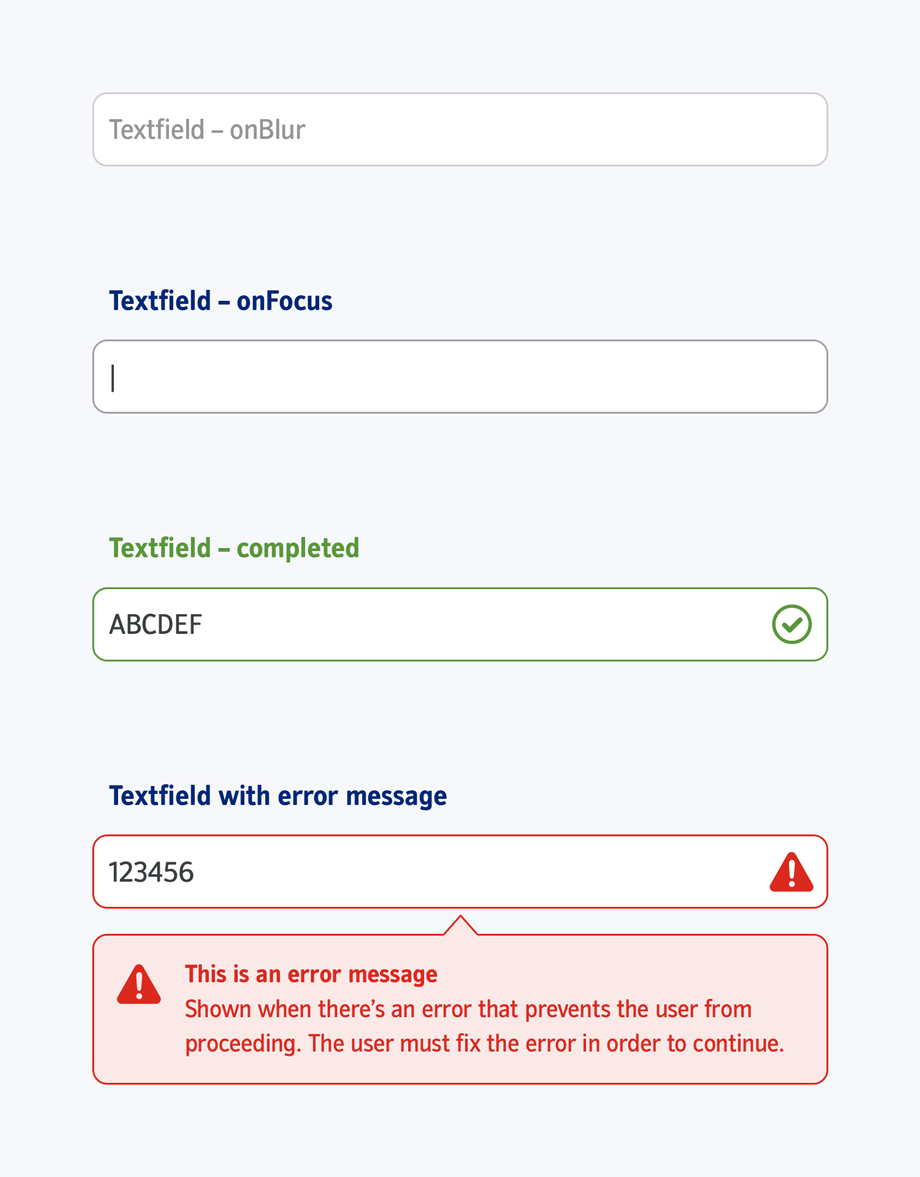920x1177 pixels.
Task: Click the green checkmark icon in completed field
Action: 791,624
